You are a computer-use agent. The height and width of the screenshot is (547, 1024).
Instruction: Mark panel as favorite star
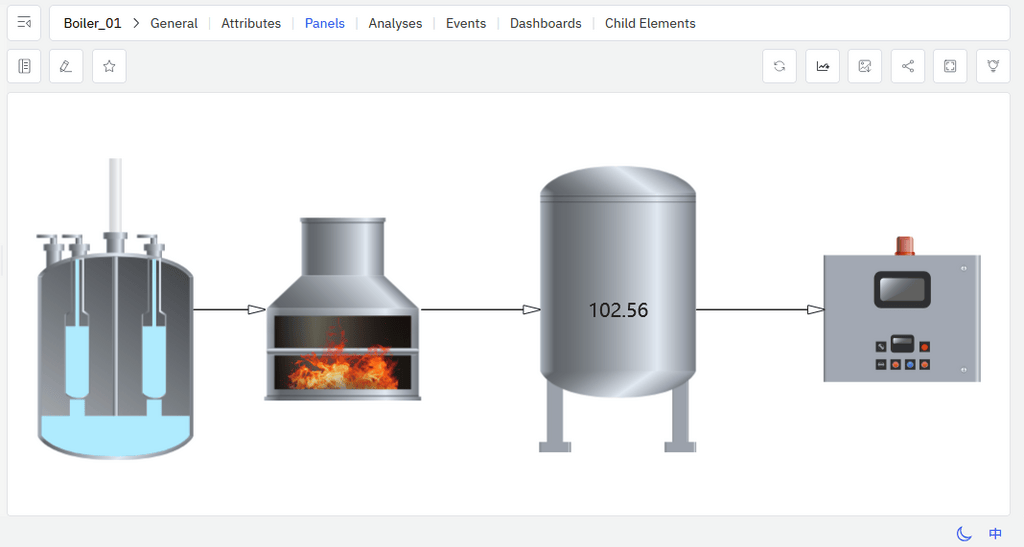(109, 66)
